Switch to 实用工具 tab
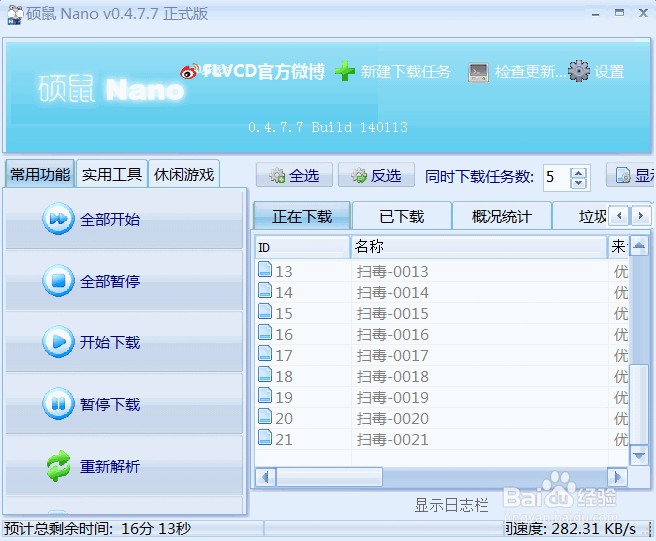656x541 pixels. 112,174
